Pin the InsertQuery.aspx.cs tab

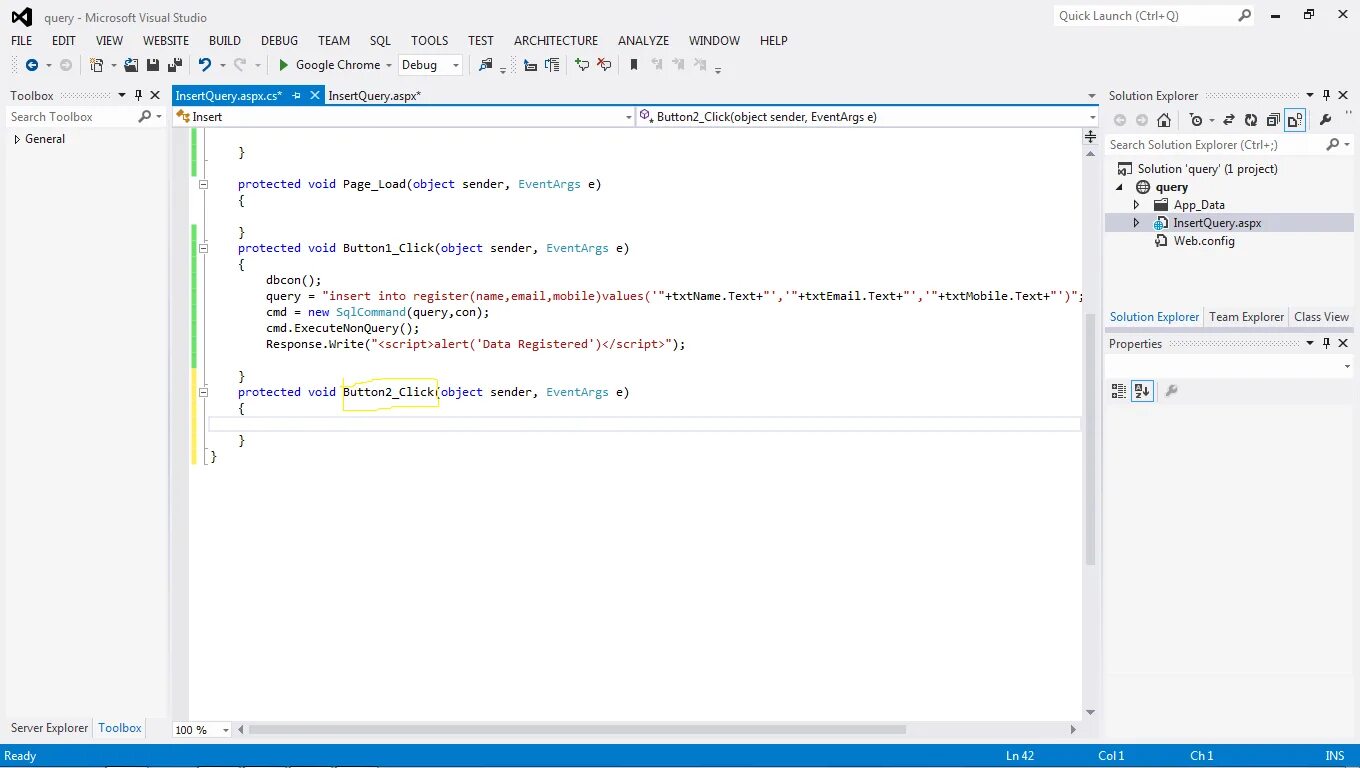[296, 96]
